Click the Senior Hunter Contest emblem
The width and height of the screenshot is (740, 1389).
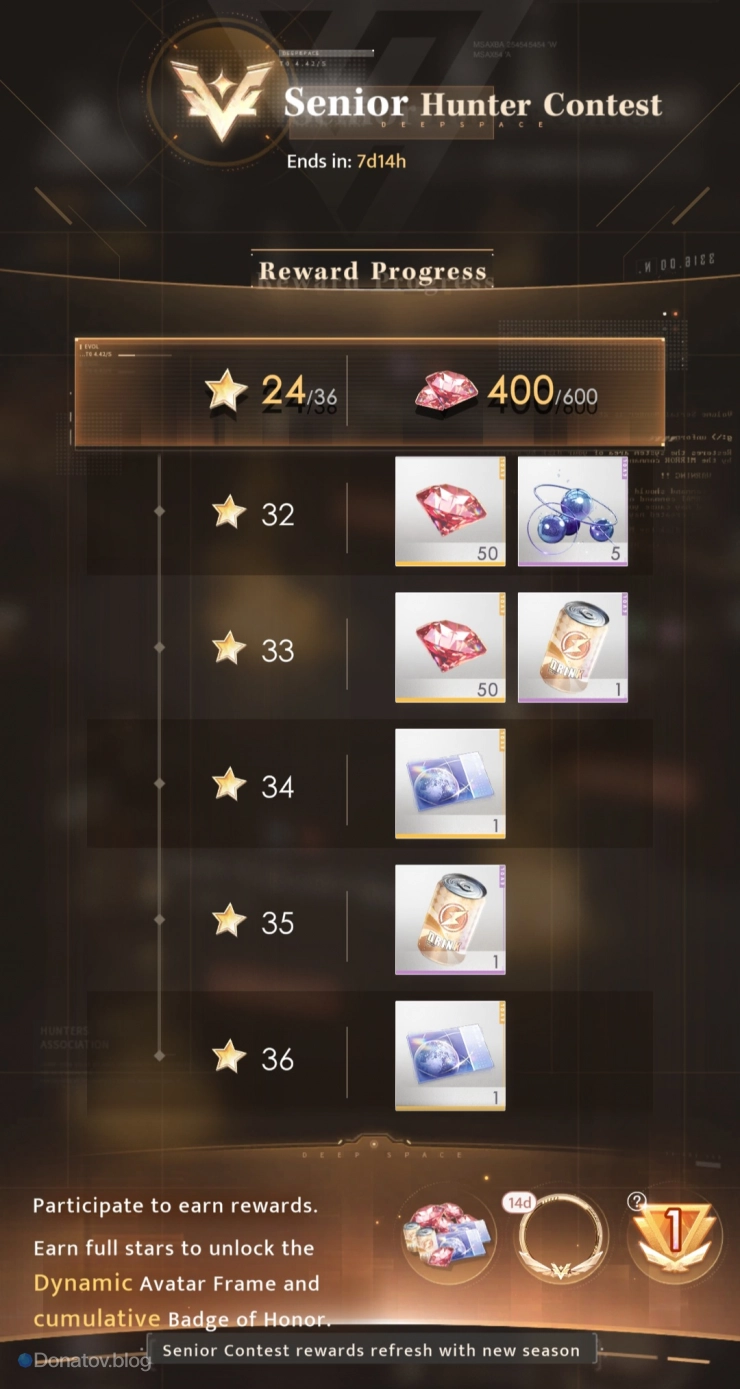pos(222,96)
